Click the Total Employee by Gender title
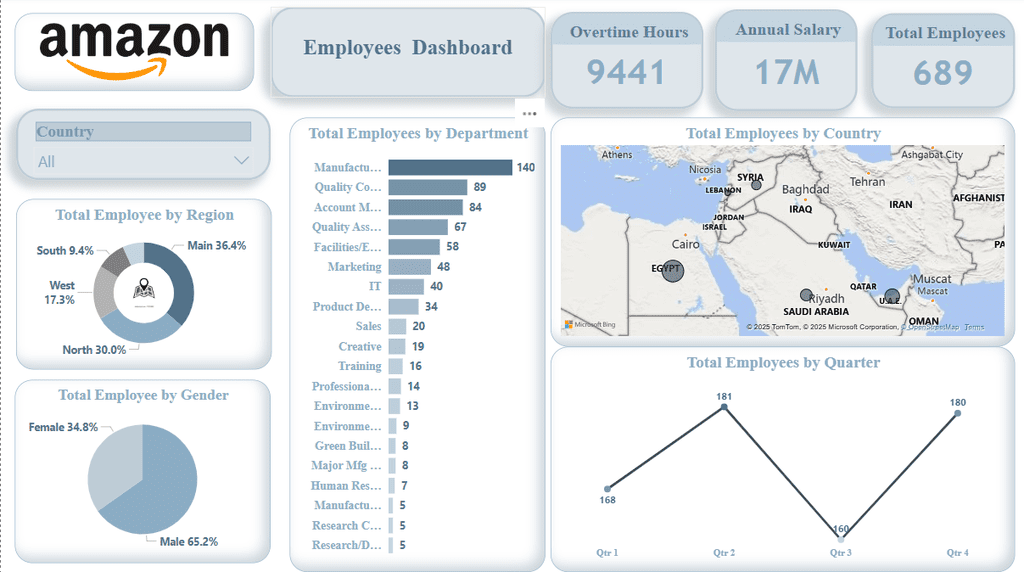Screen dimensions: 1024x572 tap(144, 395)
